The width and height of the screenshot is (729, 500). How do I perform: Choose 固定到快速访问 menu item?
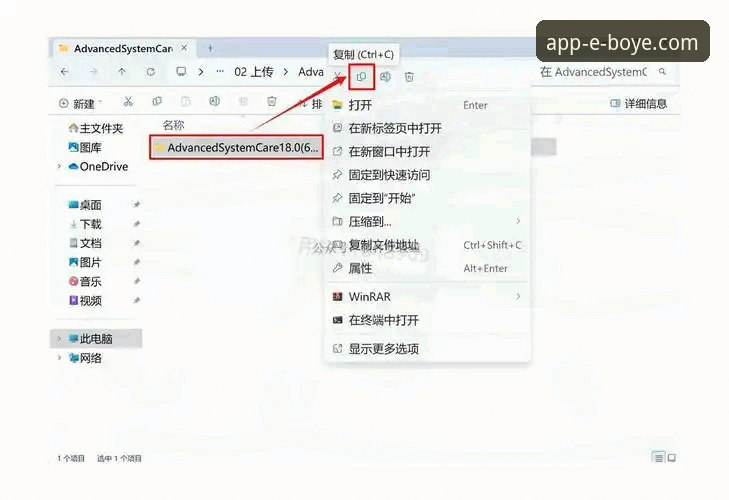428,175
